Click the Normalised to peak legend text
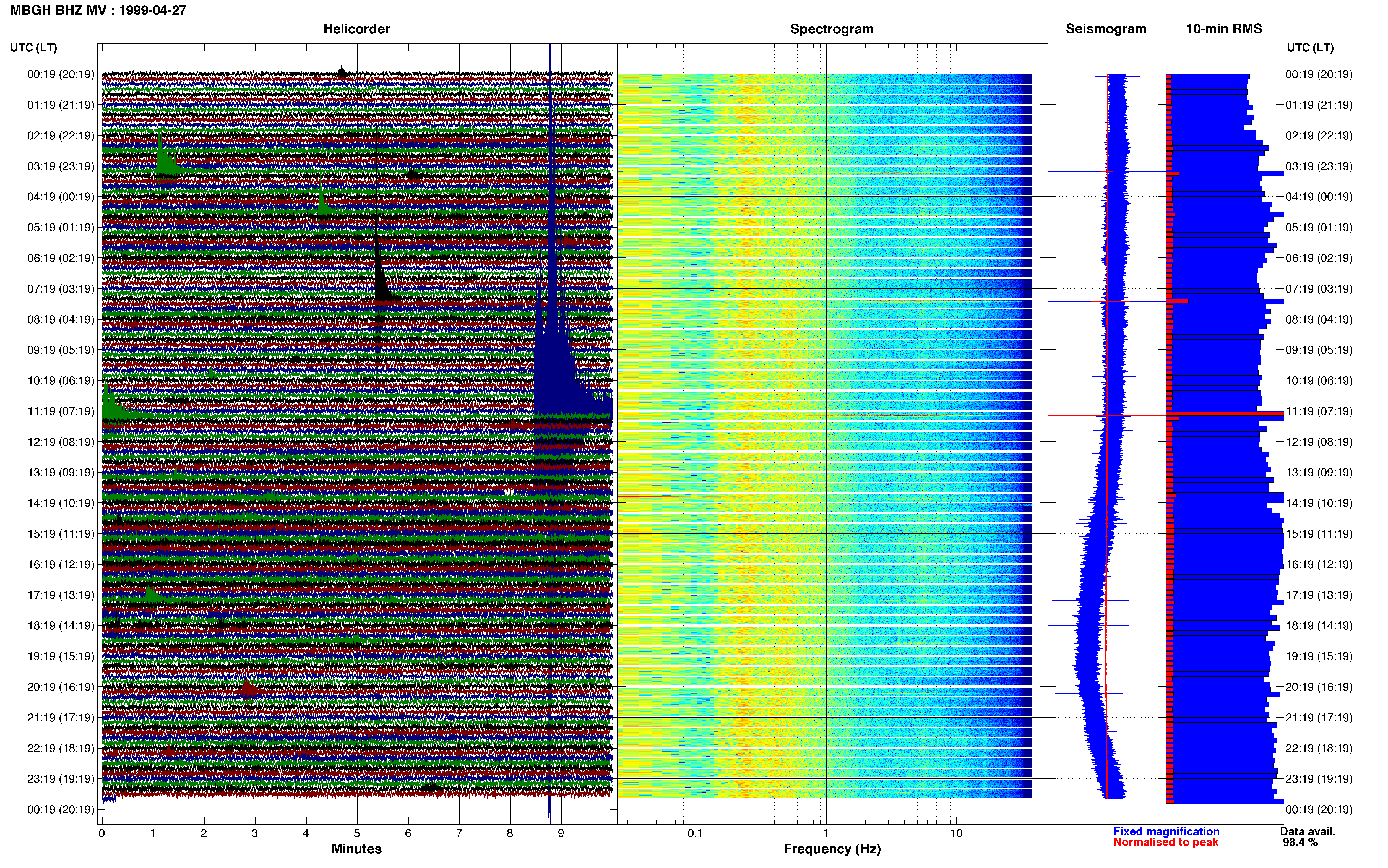Viewport: 1388px width, 868px height. 1165,842
